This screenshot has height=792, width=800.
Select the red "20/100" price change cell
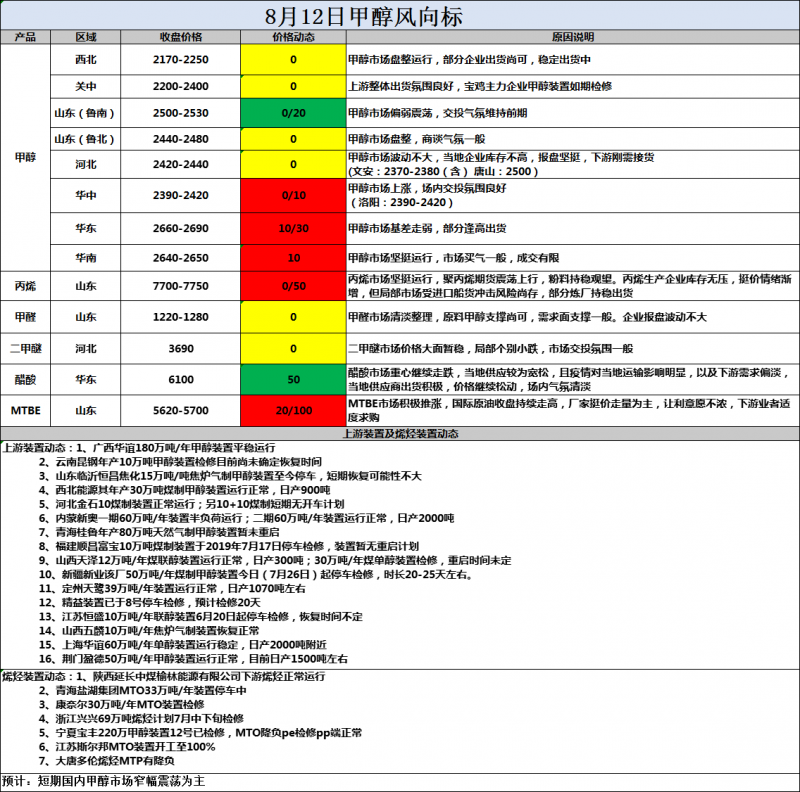pyautogui.click(x=293, y=411)
